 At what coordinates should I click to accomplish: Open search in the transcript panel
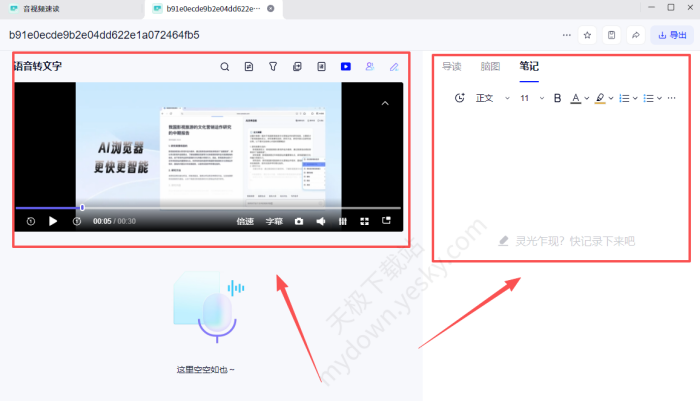coord(225,67)
